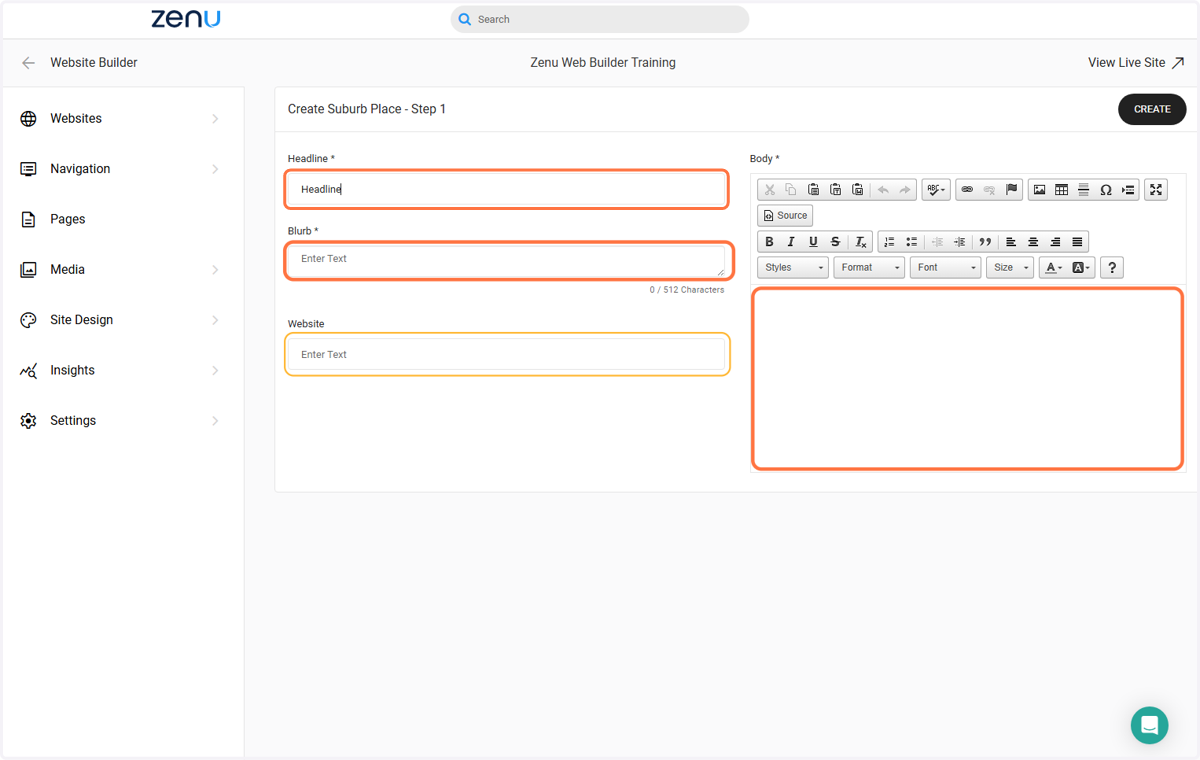Viewport: 1200px width, 760px height.
Task: Expand the Settings chevron
Action: click(x=215, y=421)
